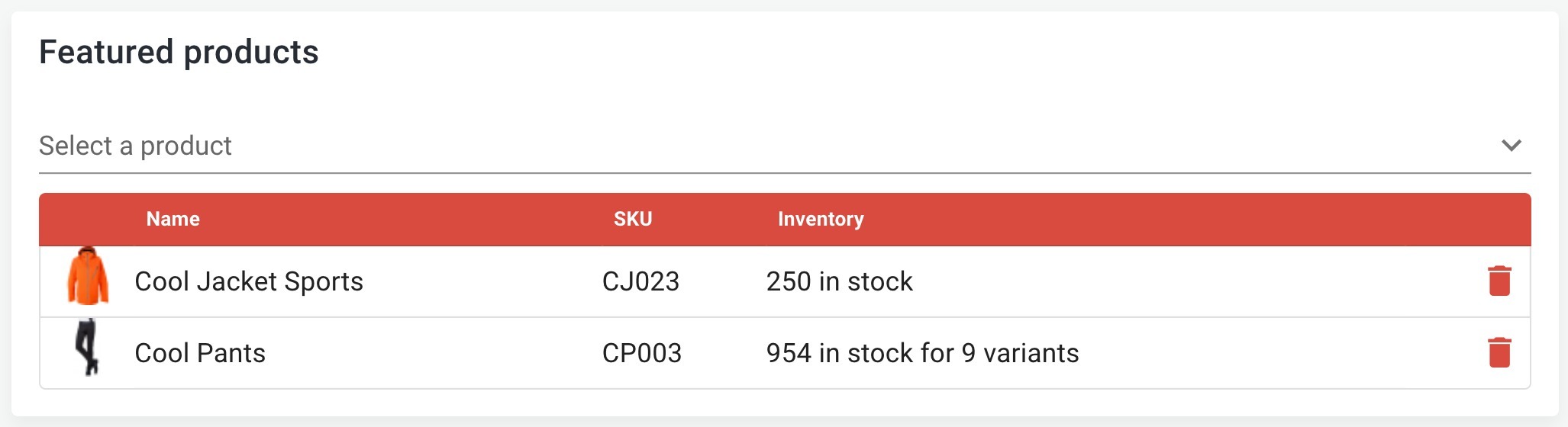
Task: Click the Name column header
Action: coord(173,220)
